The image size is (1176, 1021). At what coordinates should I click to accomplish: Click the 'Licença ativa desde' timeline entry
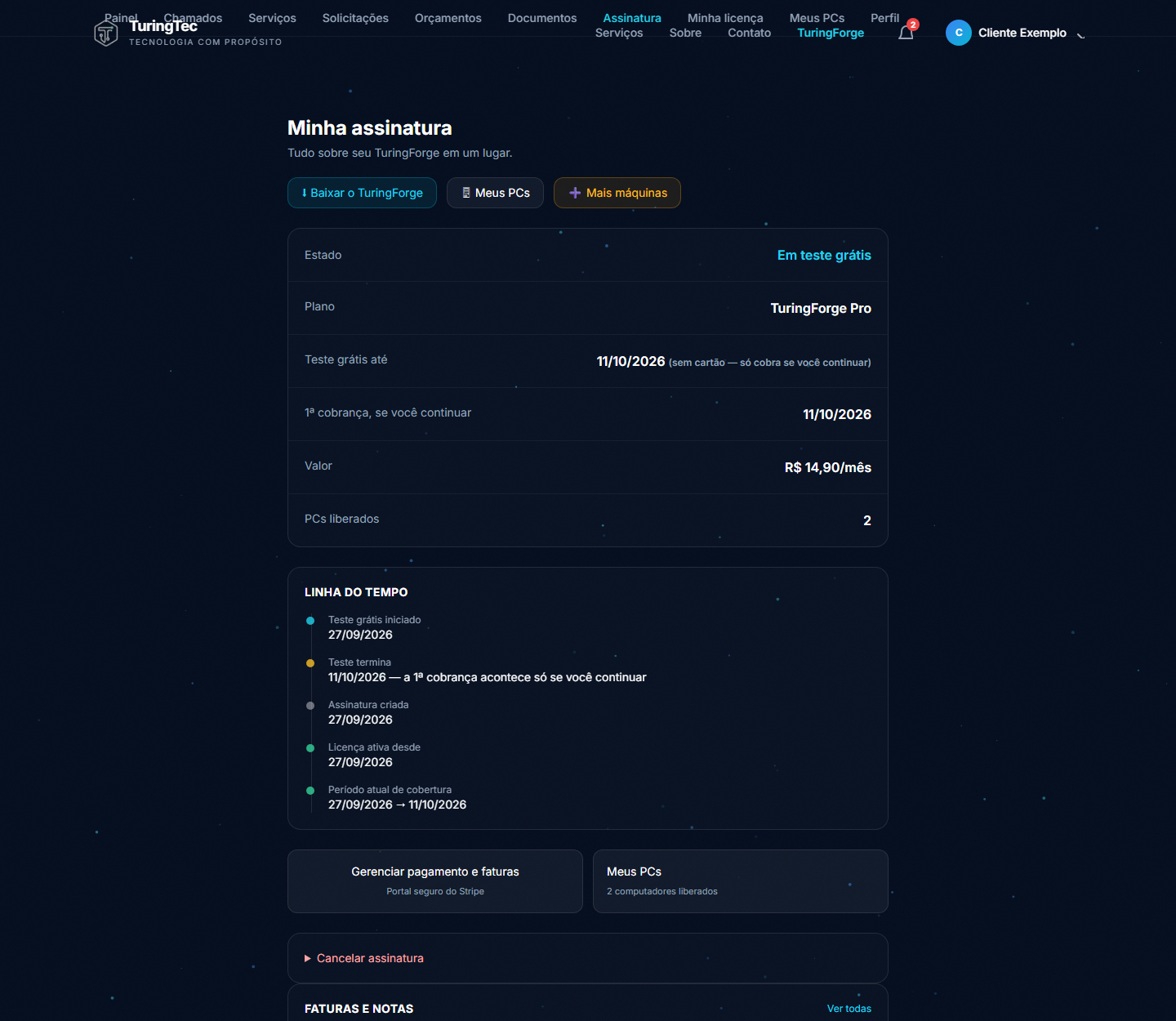click(374, 755)
